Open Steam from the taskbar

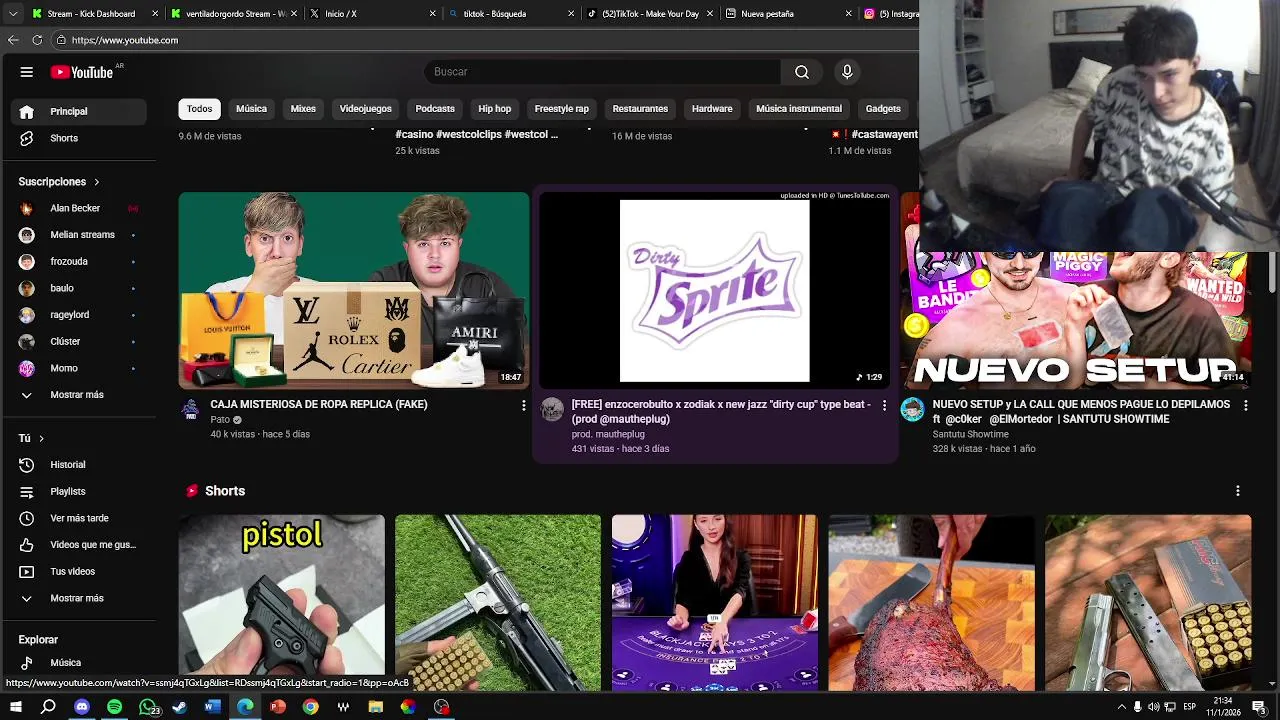coord(180,707)
